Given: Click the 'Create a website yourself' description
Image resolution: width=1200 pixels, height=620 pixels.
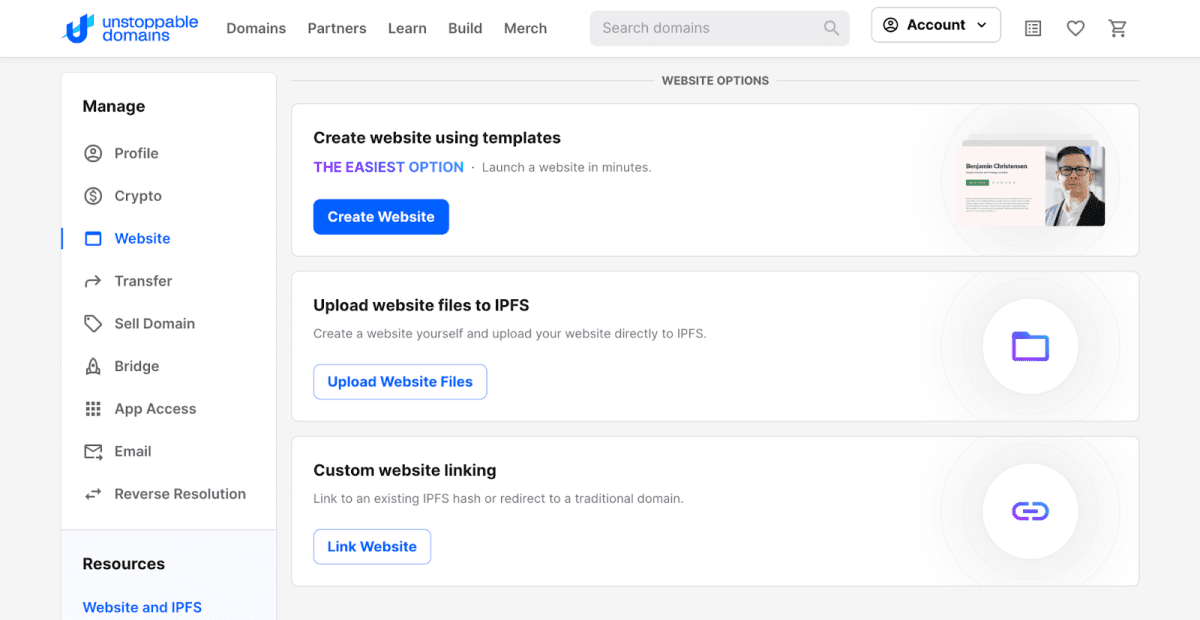Looking at the screenshot, I should [510, 333].
